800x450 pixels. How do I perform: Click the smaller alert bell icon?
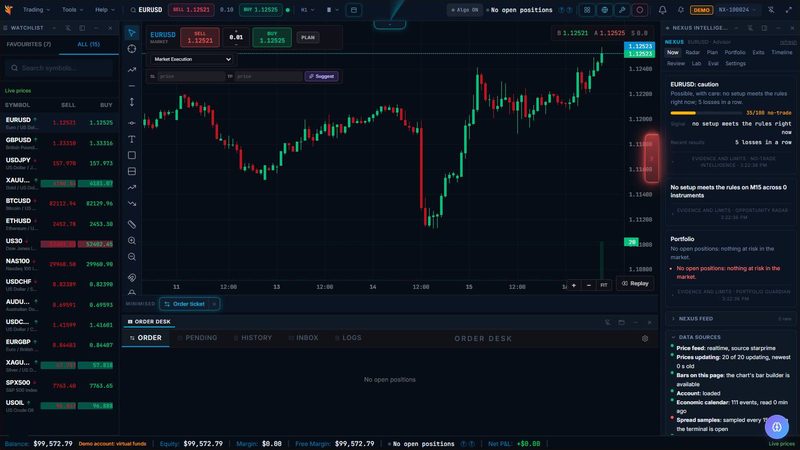coord(681,10)
